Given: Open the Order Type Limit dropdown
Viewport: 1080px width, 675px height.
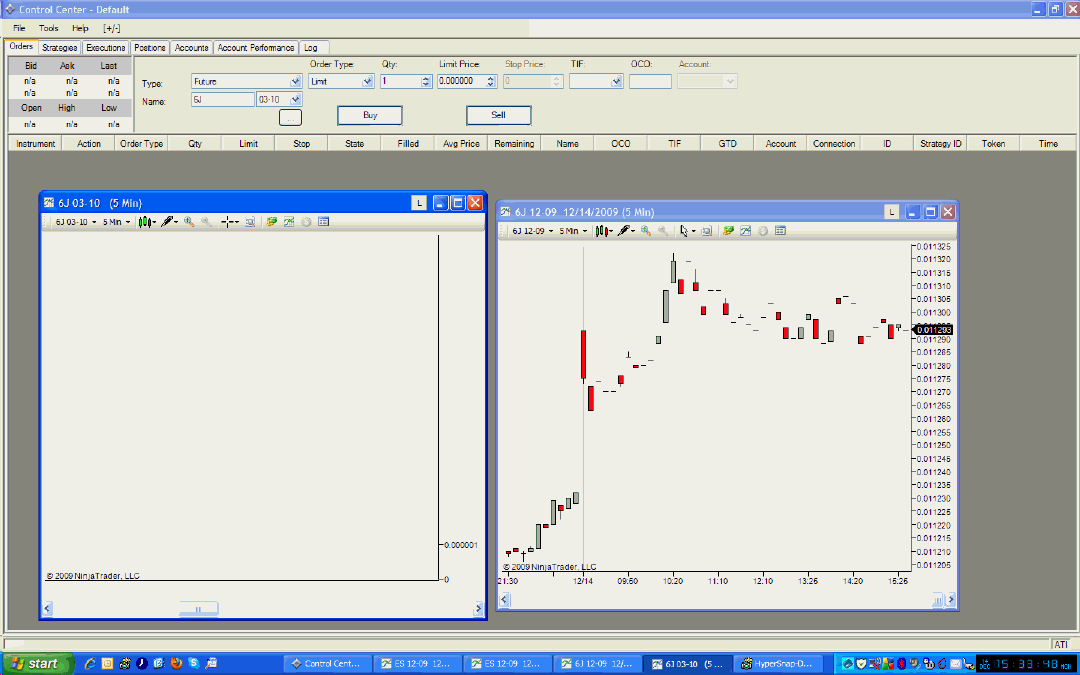Looking at the screenshot, I should tap(367, 81).
